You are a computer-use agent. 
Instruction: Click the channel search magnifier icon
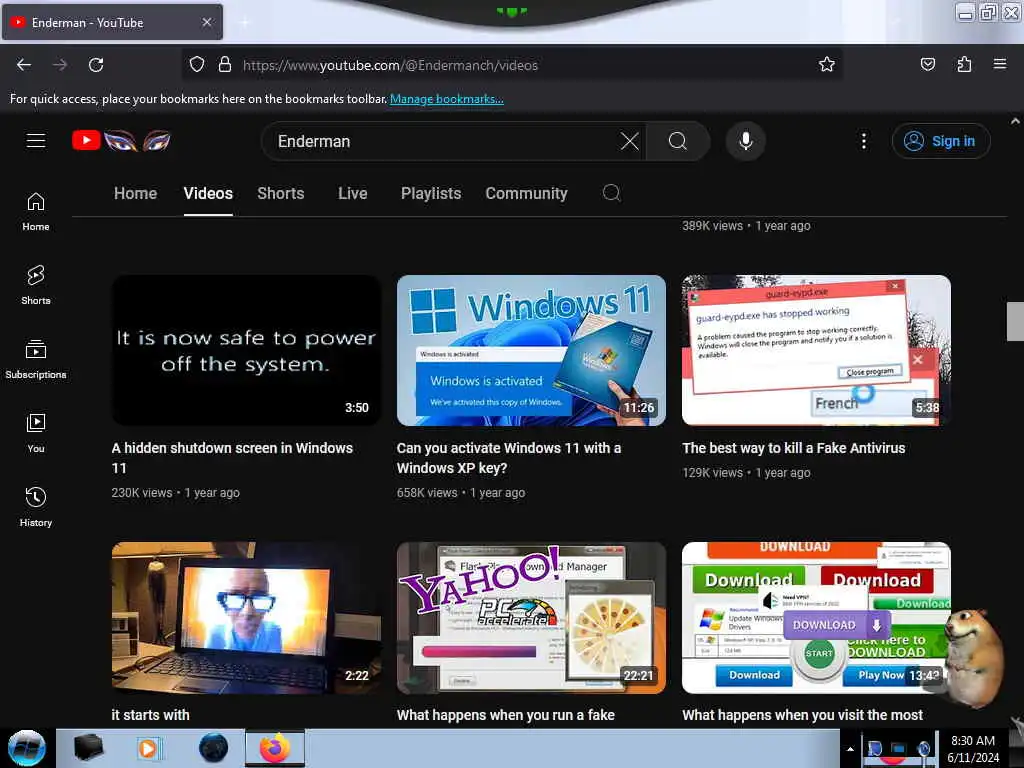pos(611,193)
